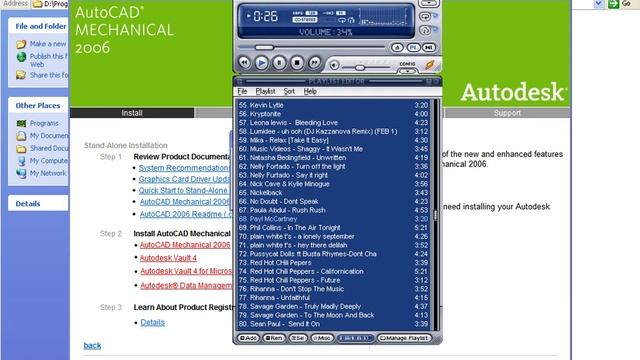Screen dimensions: 640x360
Task: Click Winamp volume slider knob
Action: [360, 67]
